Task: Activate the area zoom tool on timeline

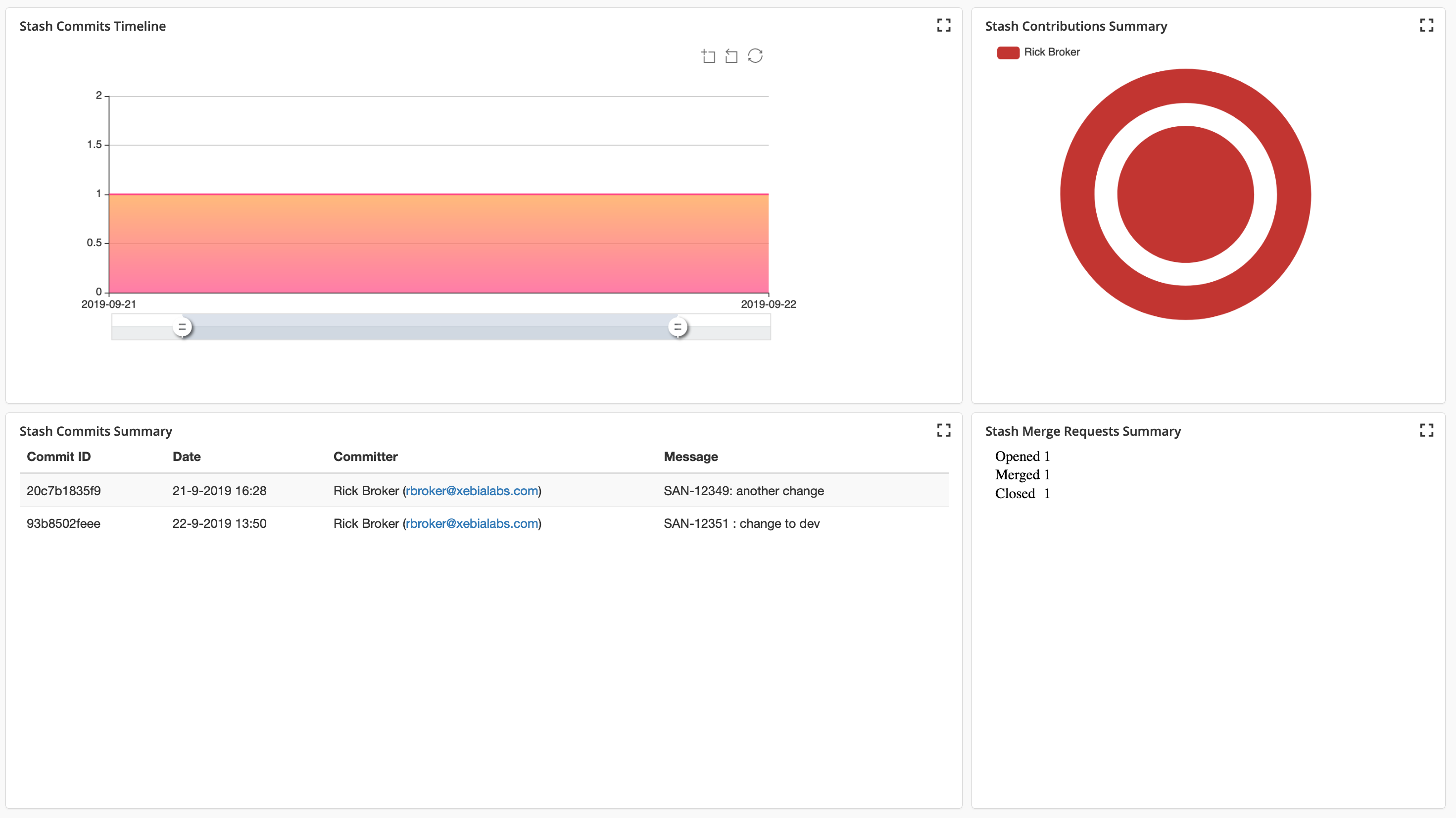Action: 708,55
